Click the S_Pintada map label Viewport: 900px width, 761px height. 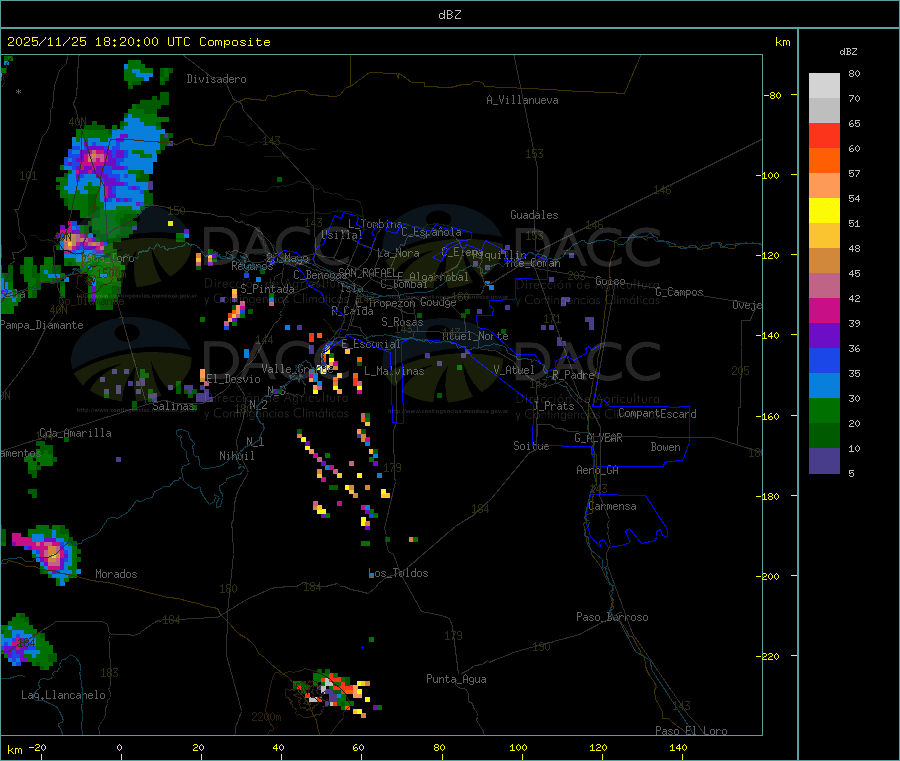(267, 289)
